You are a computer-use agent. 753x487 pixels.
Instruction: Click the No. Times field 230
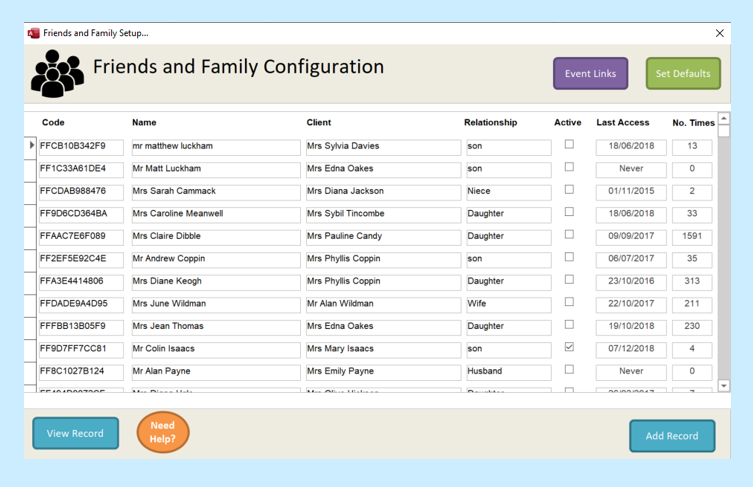click(x=692, y=328)
